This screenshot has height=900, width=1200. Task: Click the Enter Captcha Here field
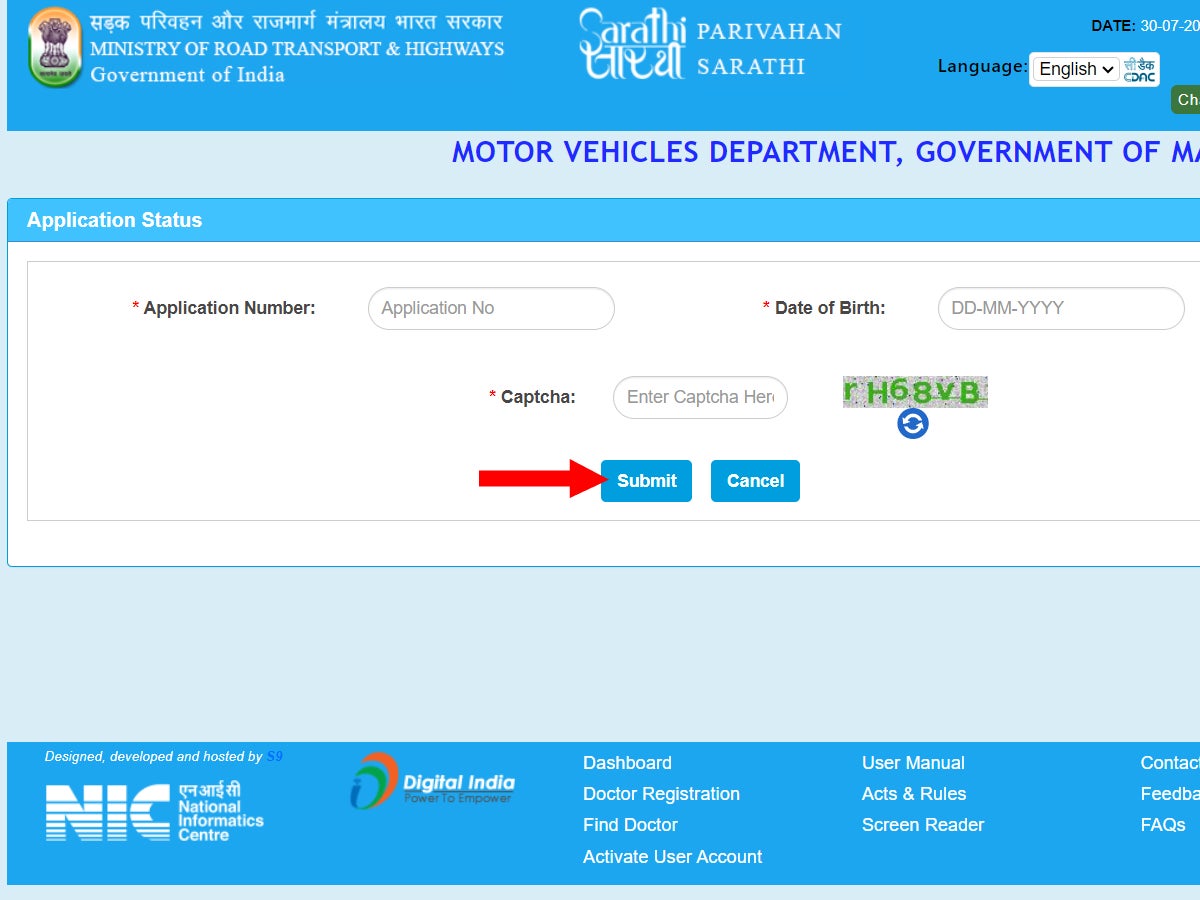click(x=700, y=397)
